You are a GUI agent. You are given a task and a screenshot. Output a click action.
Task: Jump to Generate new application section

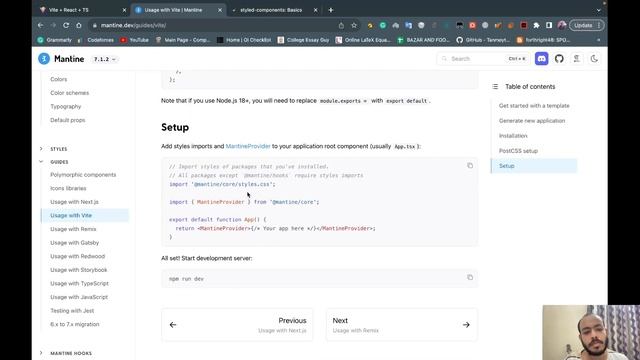pos(532,121)
